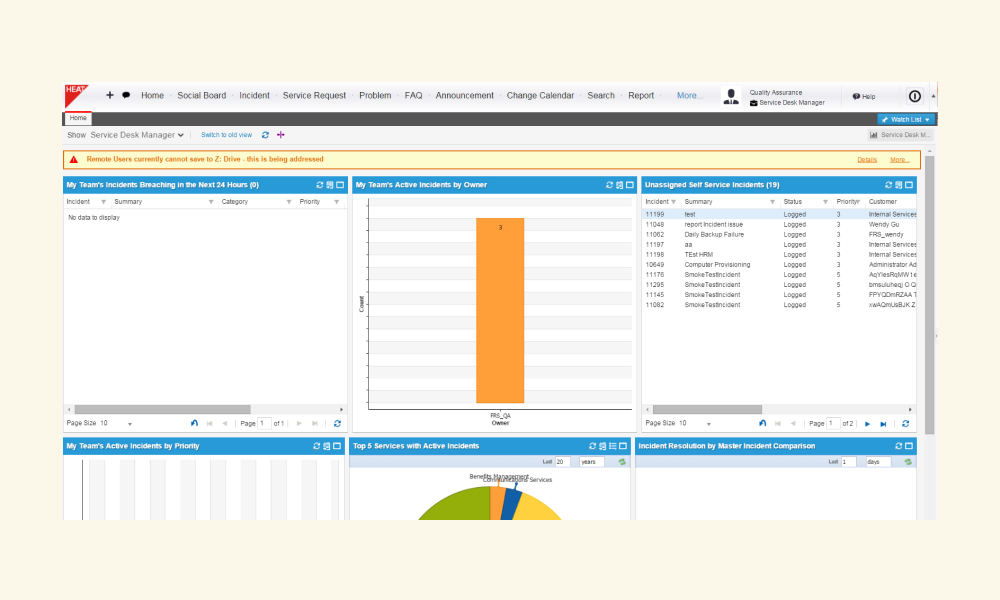Click the HEAT logo
Screen dimensions: 1000x600
click(x=76, y=96)
